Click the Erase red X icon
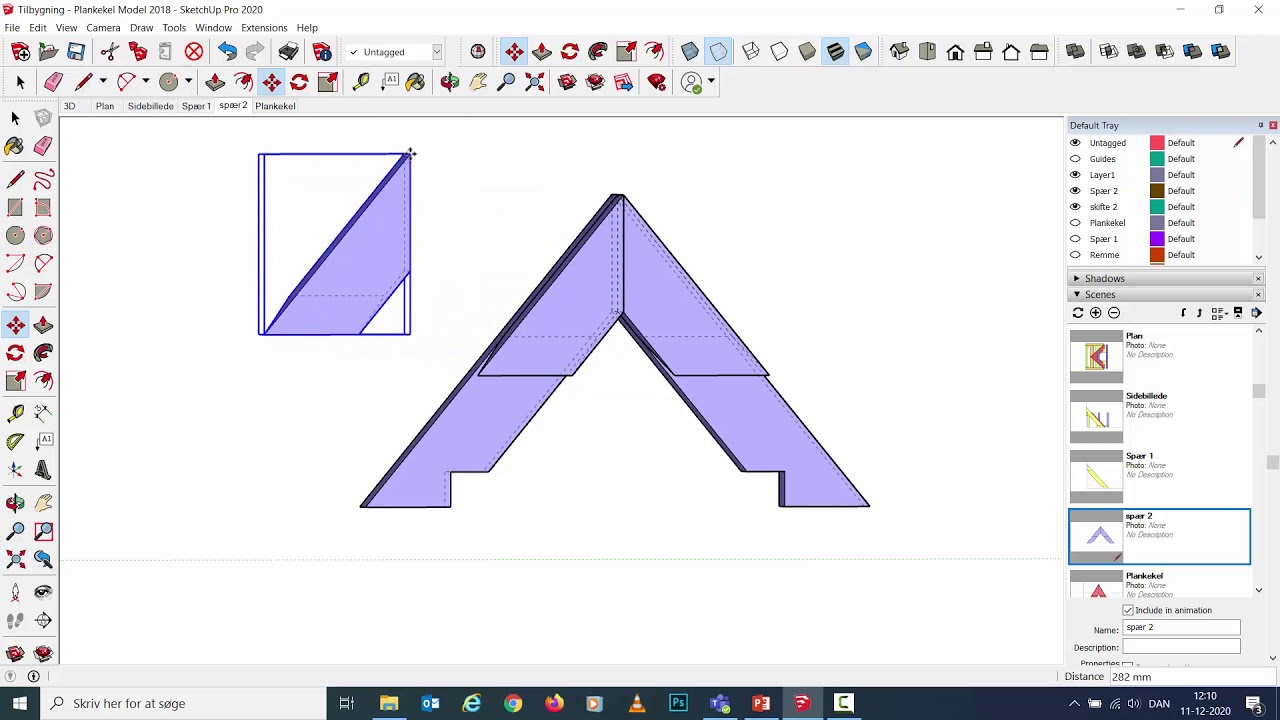Viewport: 1280px width, 720px height. coord(194,52)
